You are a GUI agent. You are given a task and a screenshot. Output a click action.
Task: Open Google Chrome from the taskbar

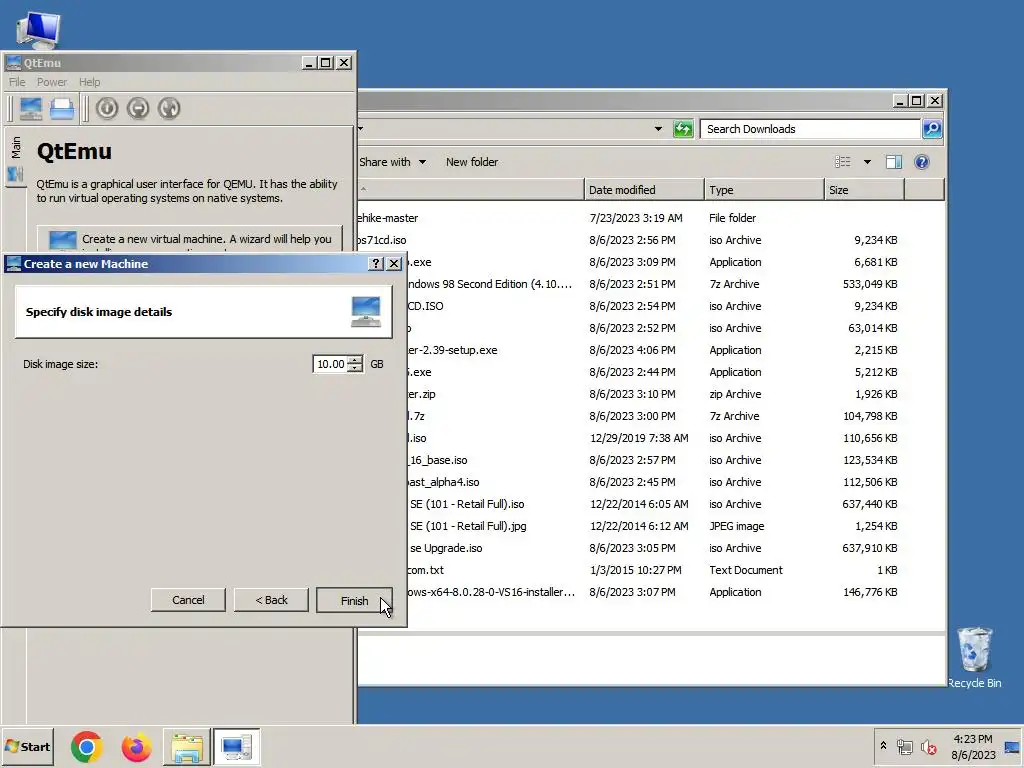(x=87, y=747)
